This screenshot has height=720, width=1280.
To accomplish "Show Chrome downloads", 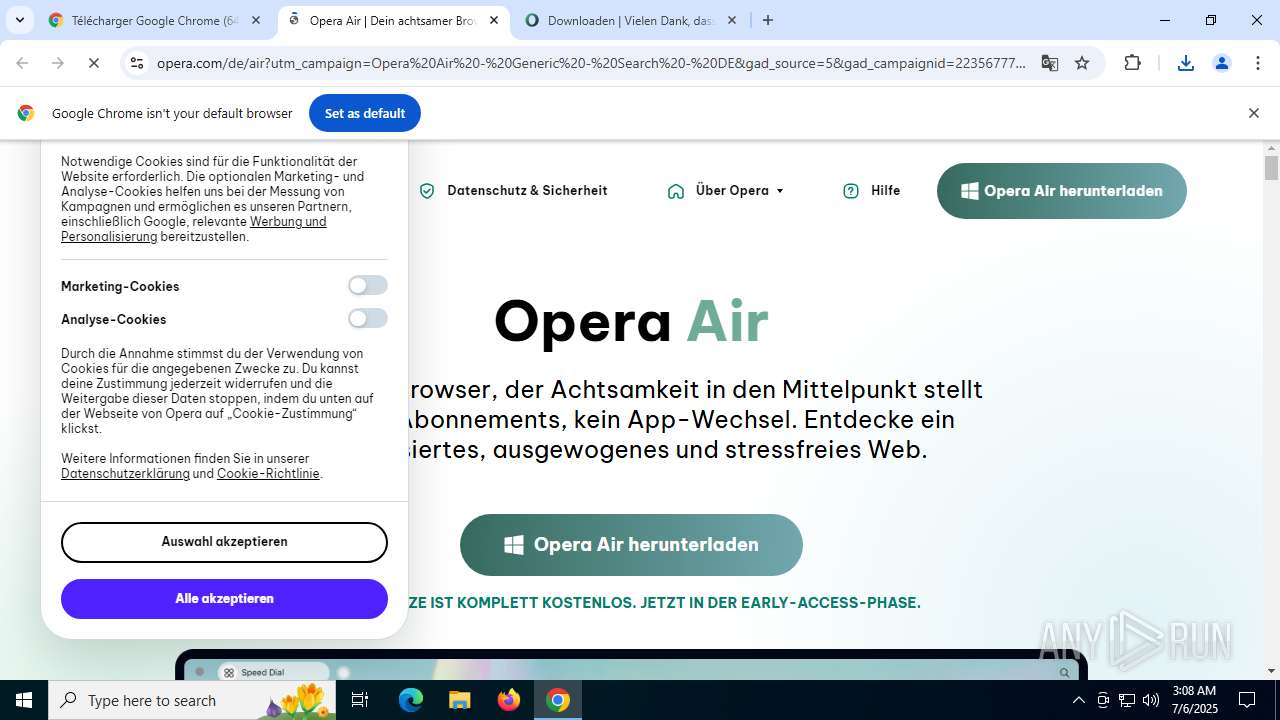I will 1185,63.
